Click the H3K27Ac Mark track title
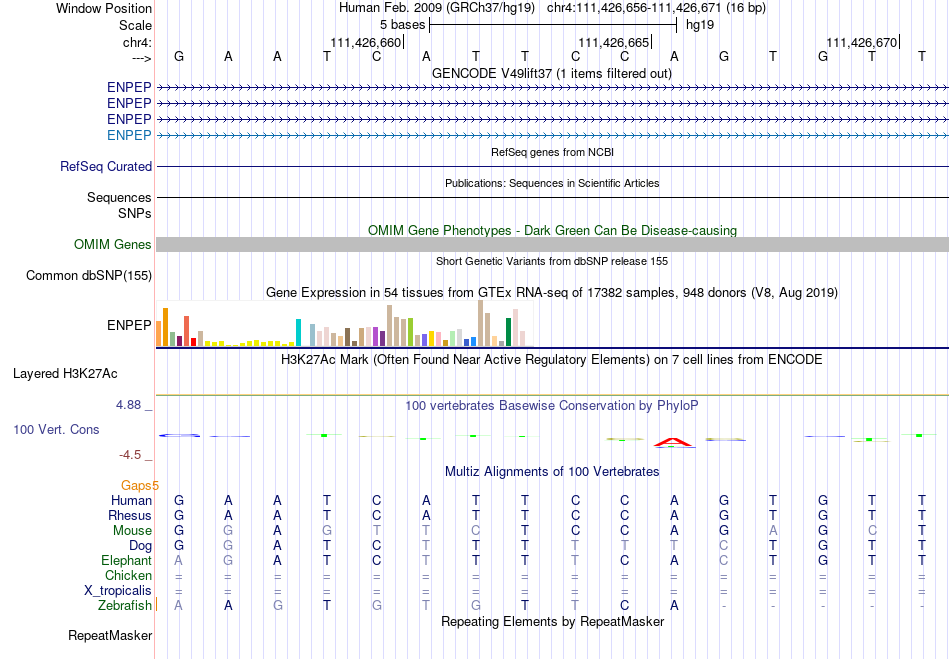 click(x=552, y=360)
